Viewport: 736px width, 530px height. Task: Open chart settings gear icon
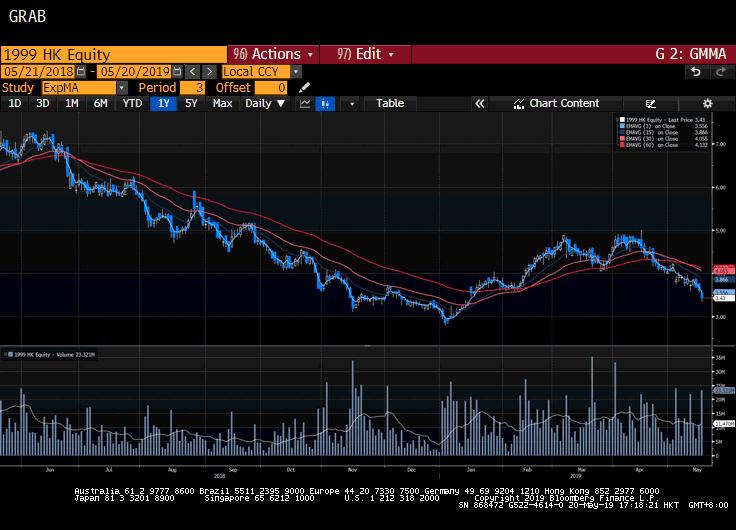(x=707, y=103)
